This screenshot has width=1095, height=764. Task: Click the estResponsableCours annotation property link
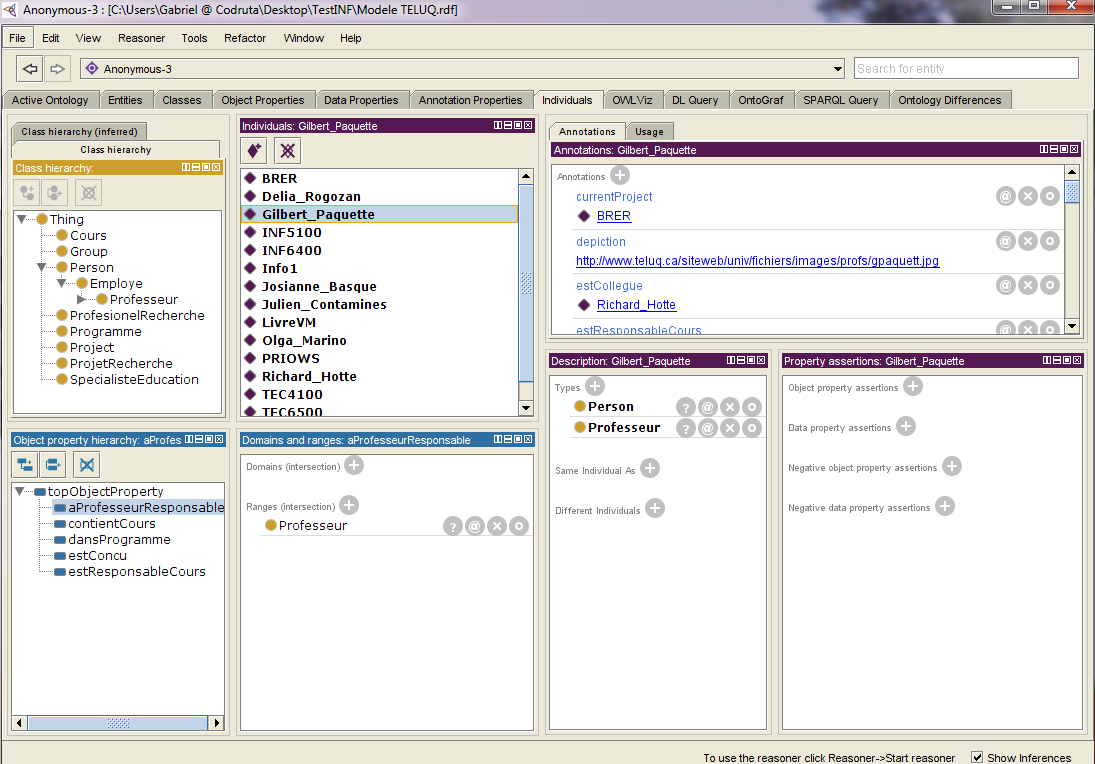[638, 330]
